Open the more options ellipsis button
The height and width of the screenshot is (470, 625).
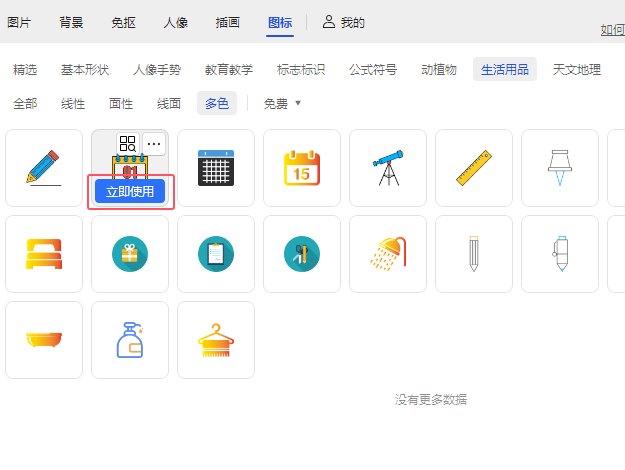[x=154, y=144]
